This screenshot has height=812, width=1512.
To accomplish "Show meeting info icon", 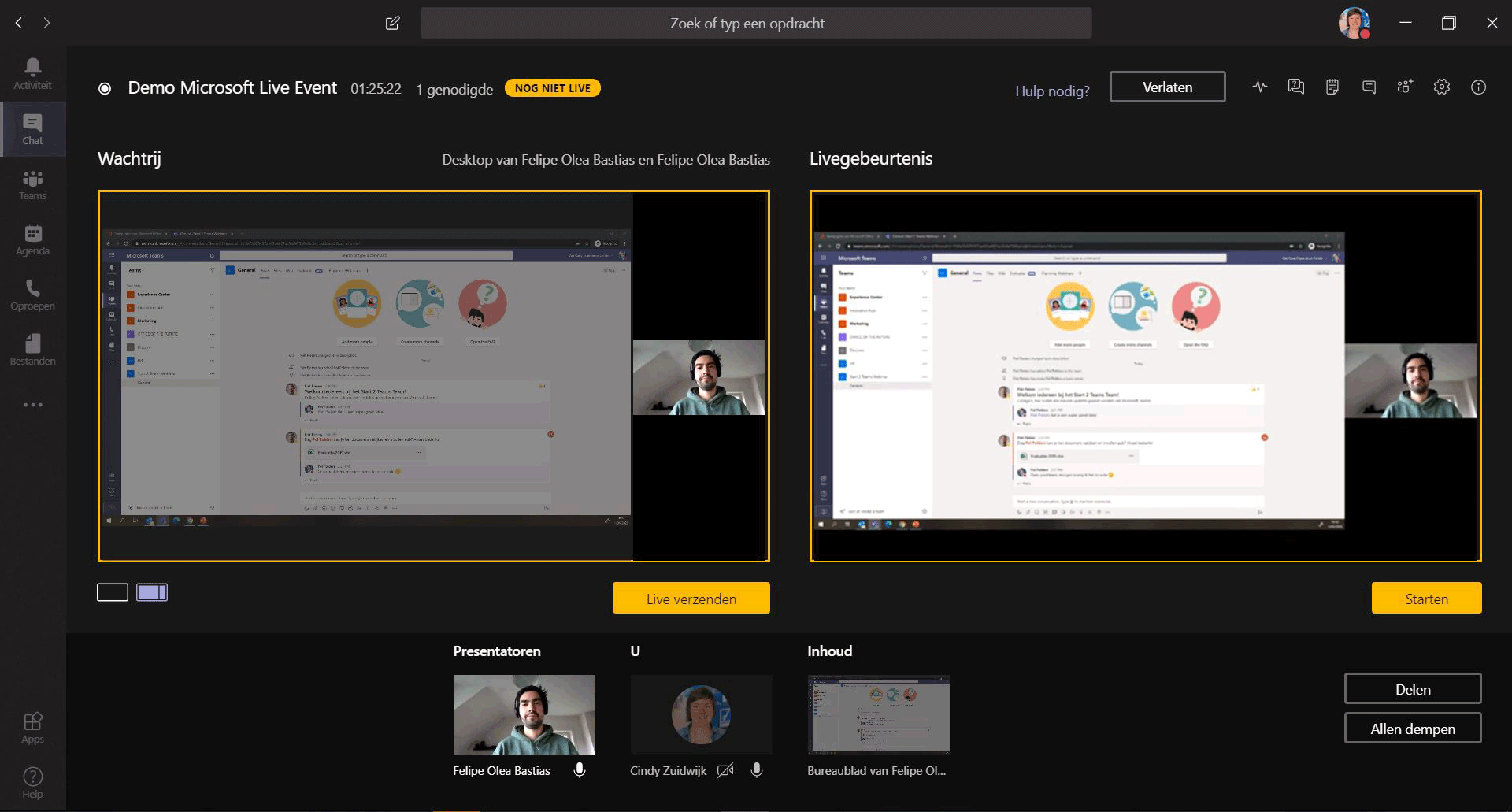I will tap(1478, 87).
